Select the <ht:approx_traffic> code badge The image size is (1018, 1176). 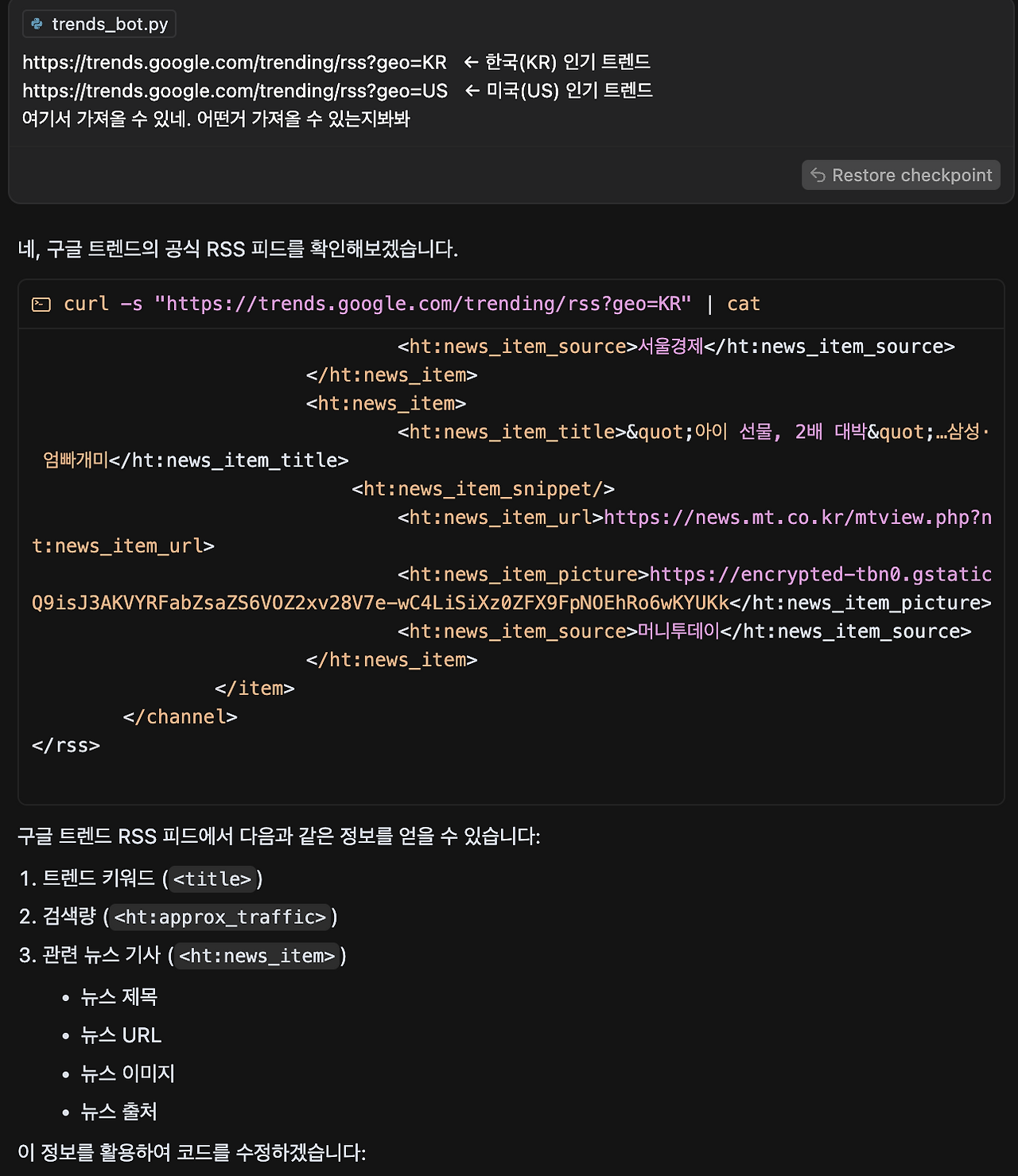tap(220, 917)
